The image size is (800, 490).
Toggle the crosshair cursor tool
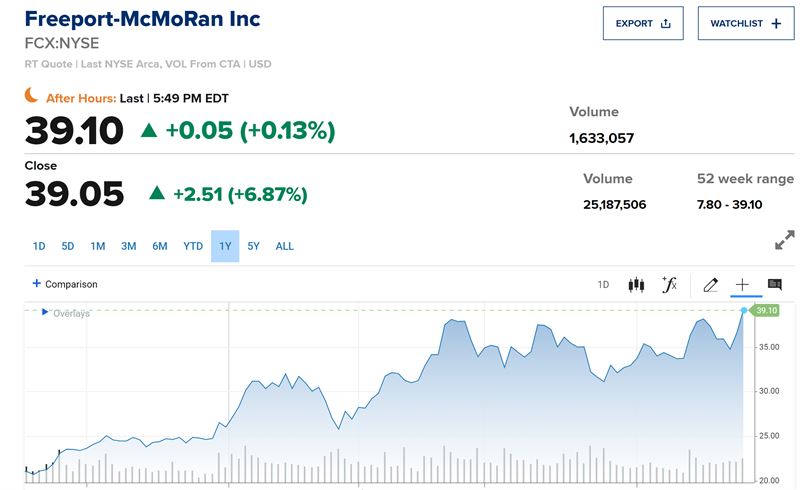[742, 285]
